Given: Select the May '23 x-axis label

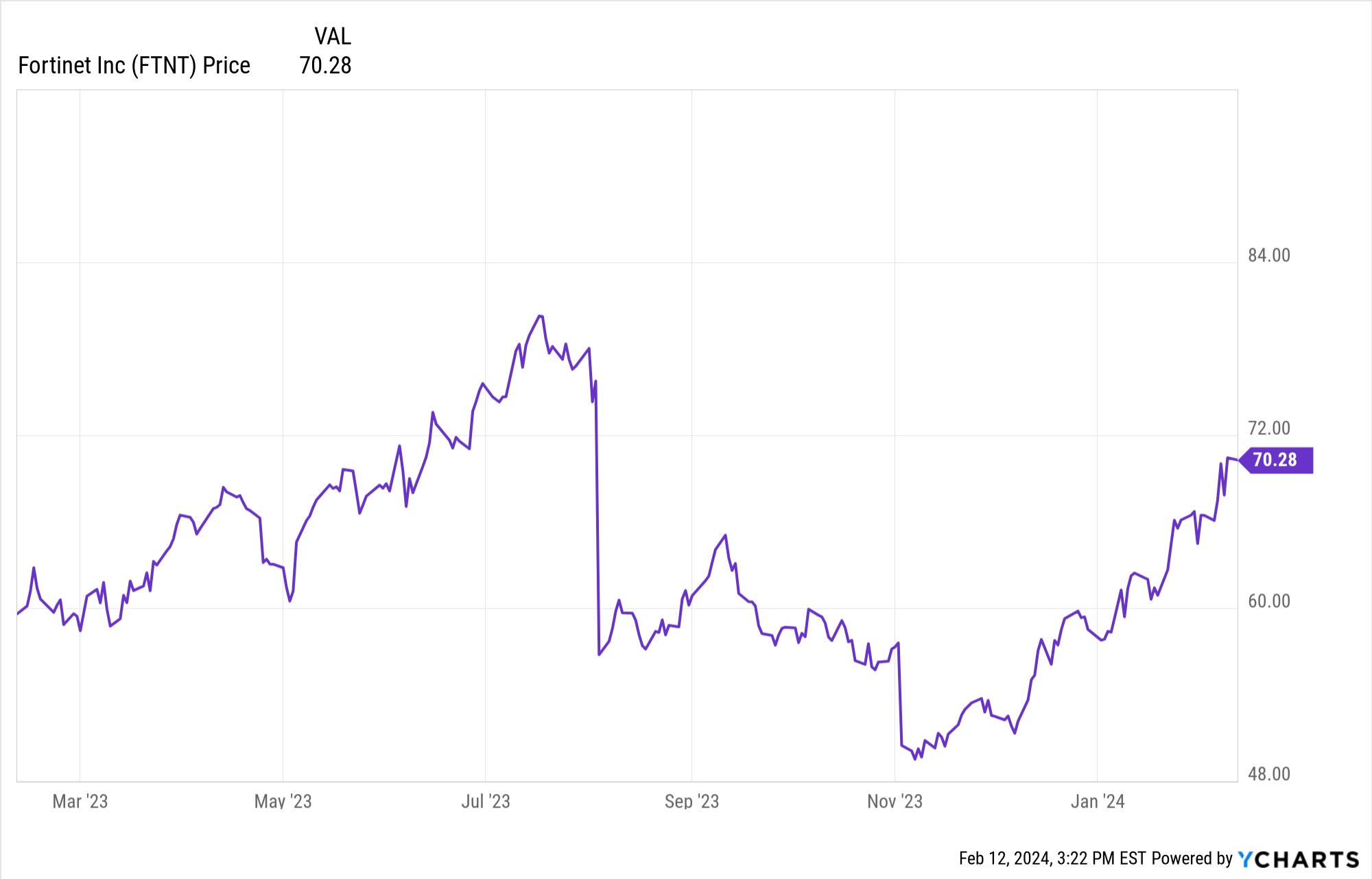Looking at the screenshot, I should pos(283,801).
